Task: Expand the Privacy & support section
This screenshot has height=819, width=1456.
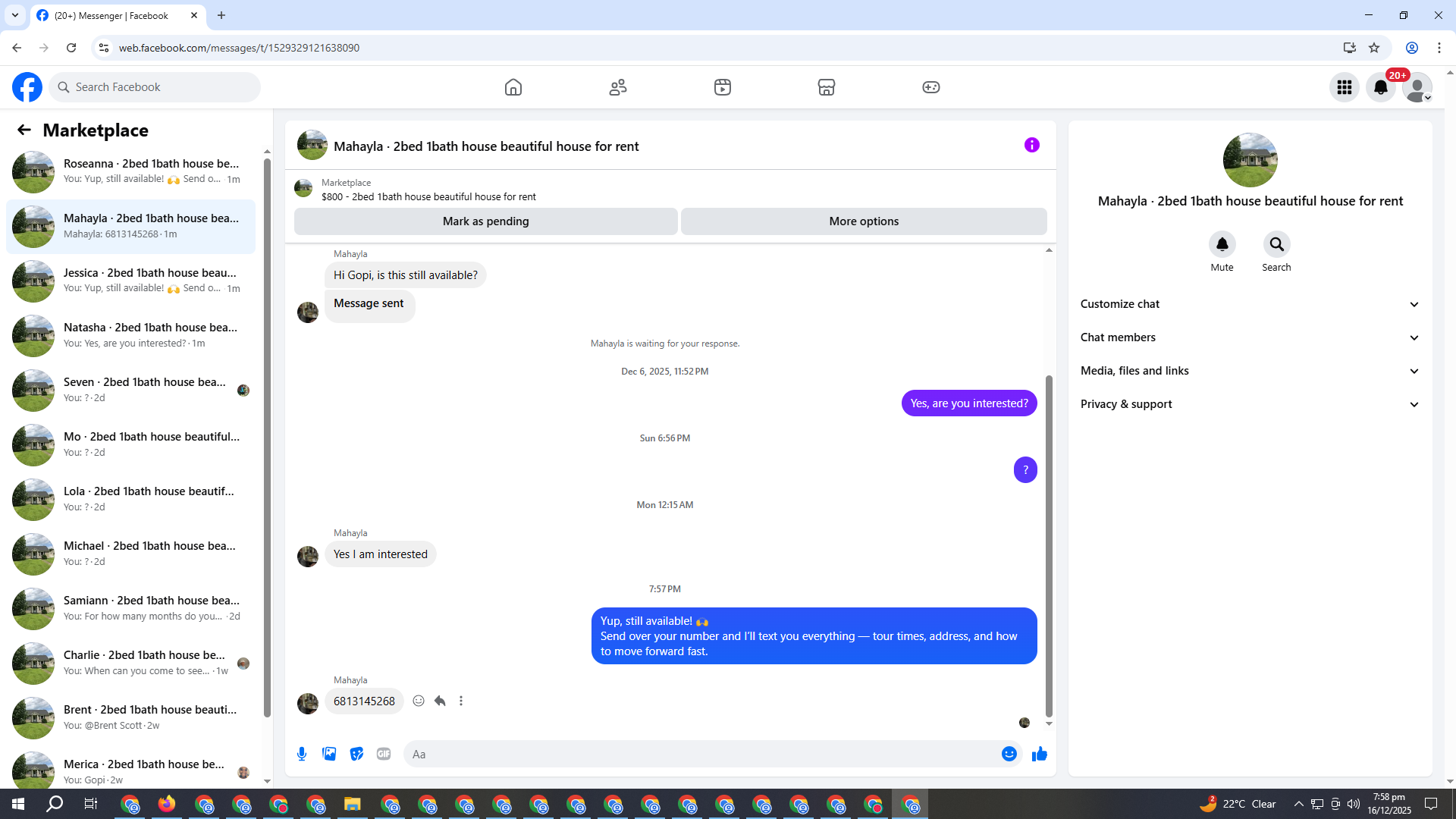Action: tap(1250, 404)
